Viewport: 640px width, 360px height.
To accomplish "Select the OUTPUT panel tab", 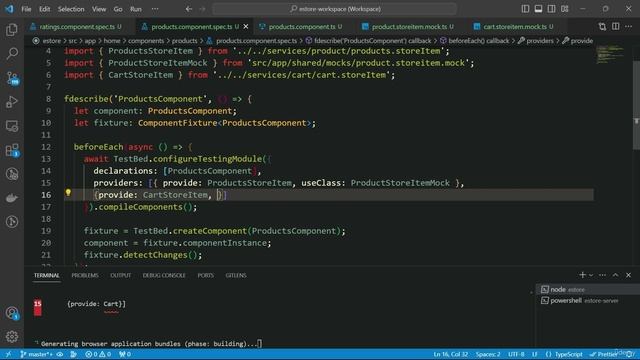I will click(x=120, y=276).
